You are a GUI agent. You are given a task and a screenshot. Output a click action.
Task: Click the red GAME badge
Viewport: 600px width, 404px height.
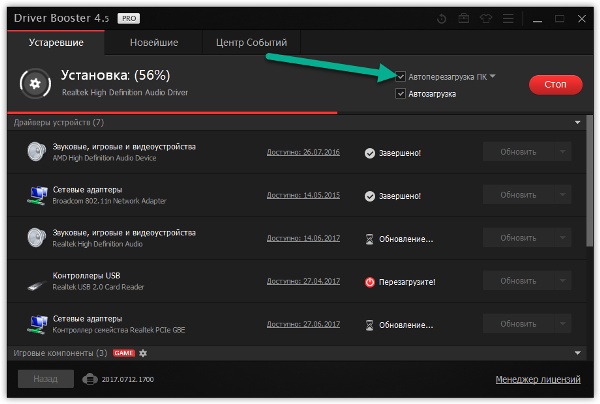point(124,353)
